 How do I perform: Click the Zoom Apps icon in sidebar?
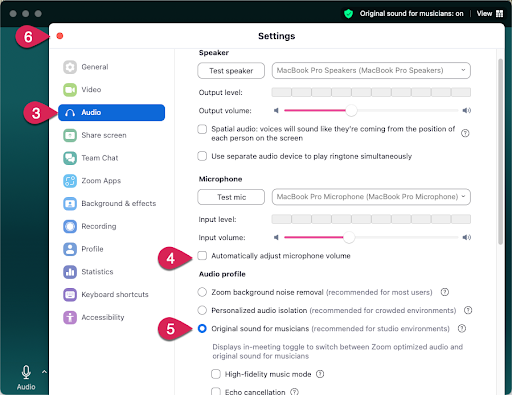(x=70, y=181)
